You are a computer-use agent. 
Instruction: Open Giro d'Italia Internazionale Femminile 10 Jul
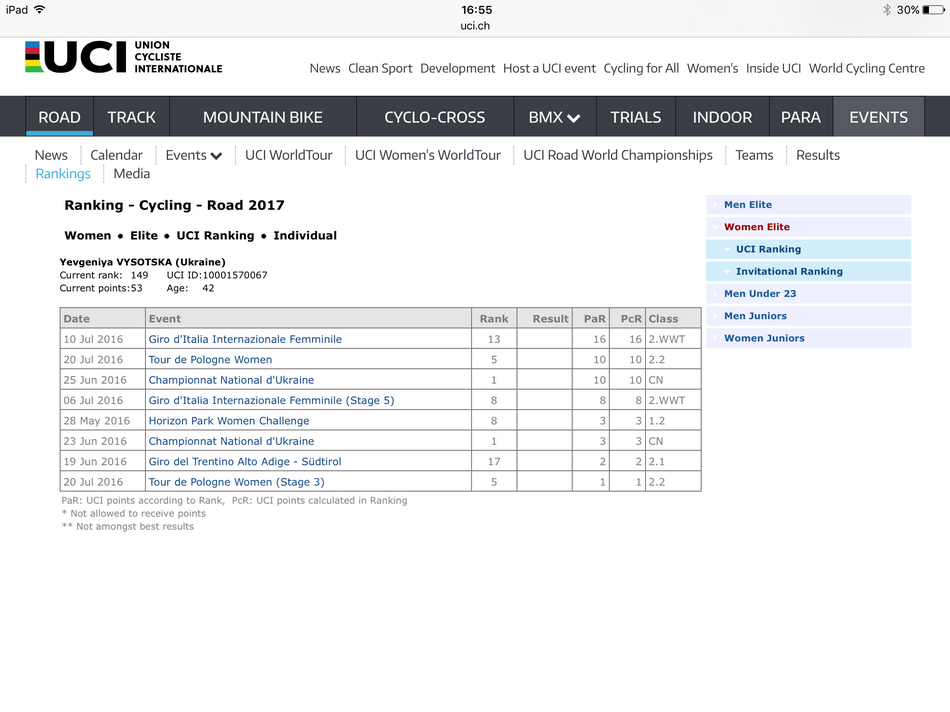tap(245, 339)
